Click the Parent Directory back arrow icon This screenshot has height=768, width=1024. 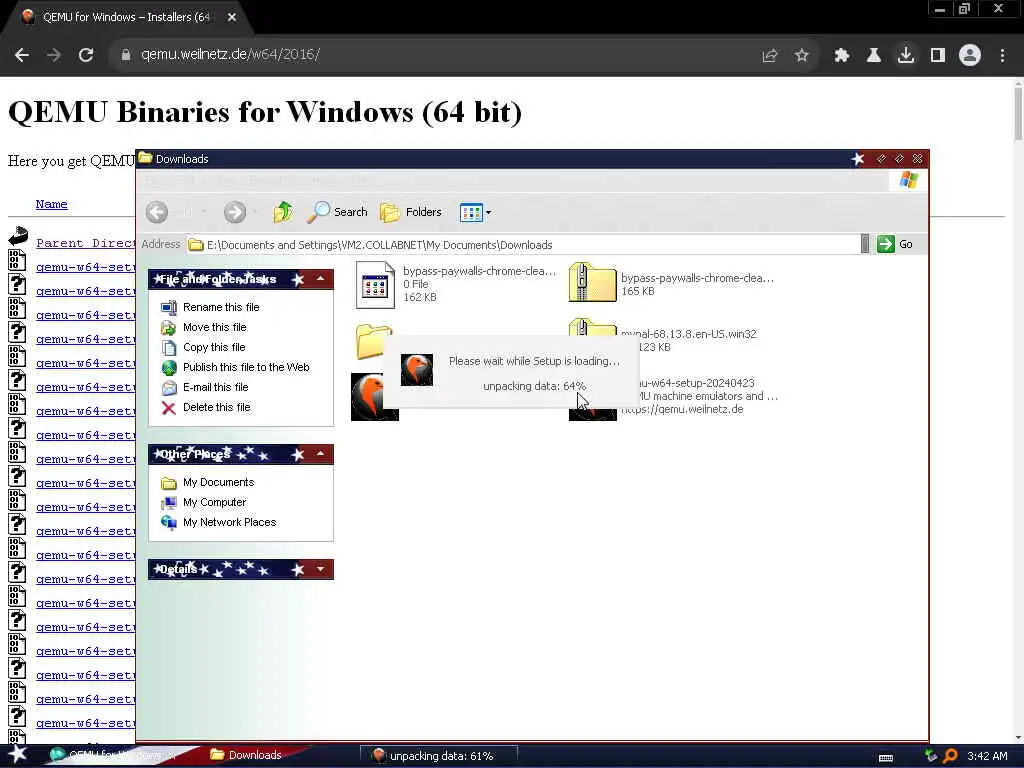18,236
